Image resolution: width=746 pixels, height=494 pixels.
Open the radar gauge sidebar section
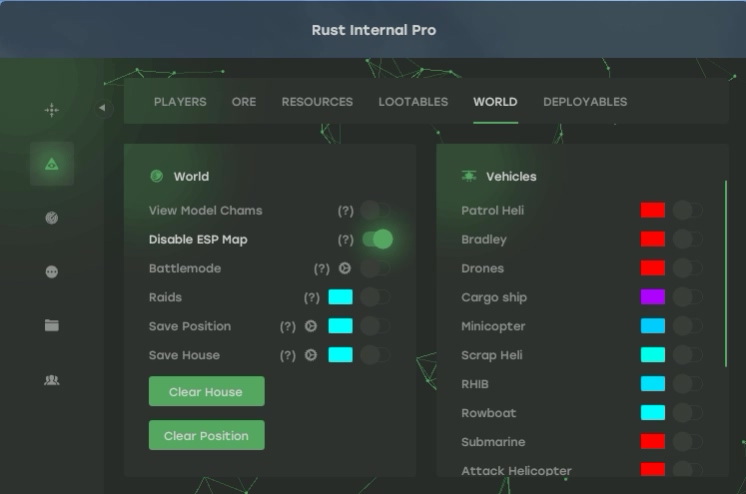[x=51, y=218]
